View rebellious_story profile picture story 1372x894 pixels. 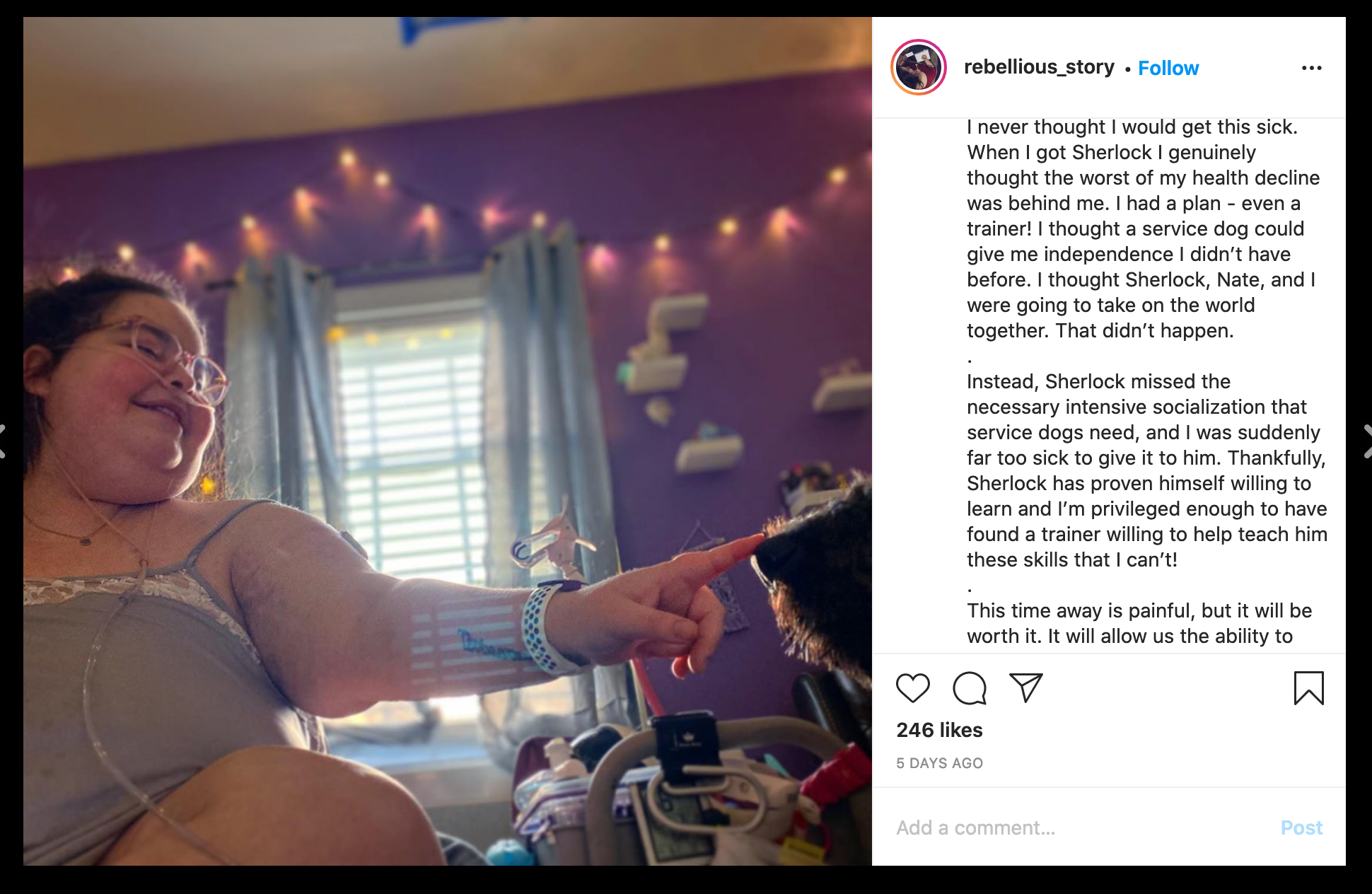tap(919, 67)
